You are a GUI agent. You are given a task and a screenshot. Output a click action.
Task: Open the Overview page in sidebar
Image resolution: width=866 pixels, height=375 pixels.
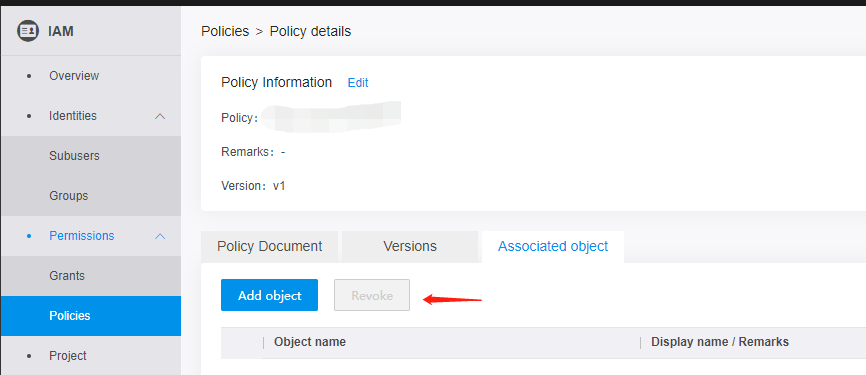pos(74,76)
